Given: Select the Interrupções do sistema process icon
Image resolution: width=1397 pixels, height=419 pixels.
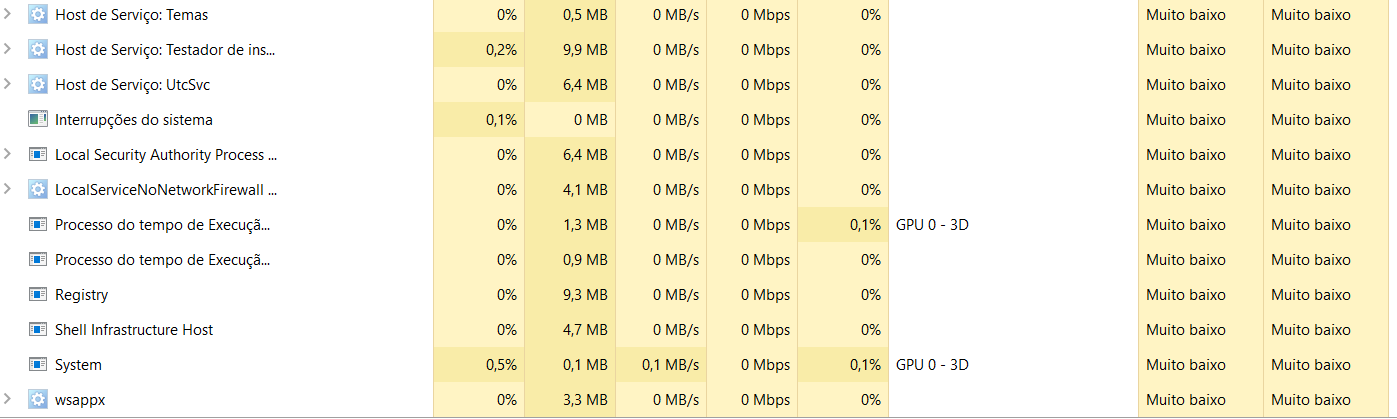Looking at the screenshot, I should point(38,120).
